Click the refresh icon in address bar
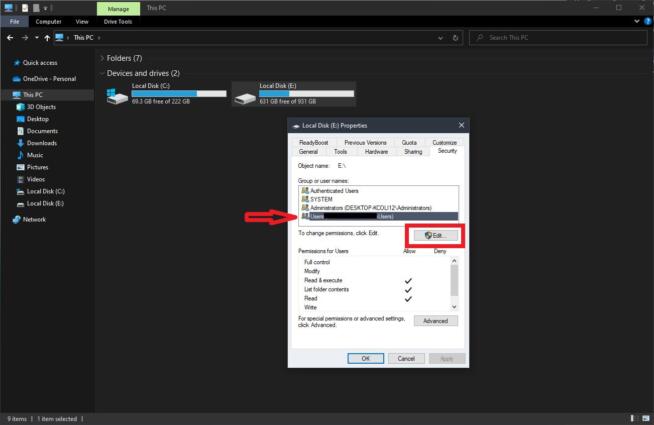The height and width of the screenshot is (425, 654). coord(455,38)
